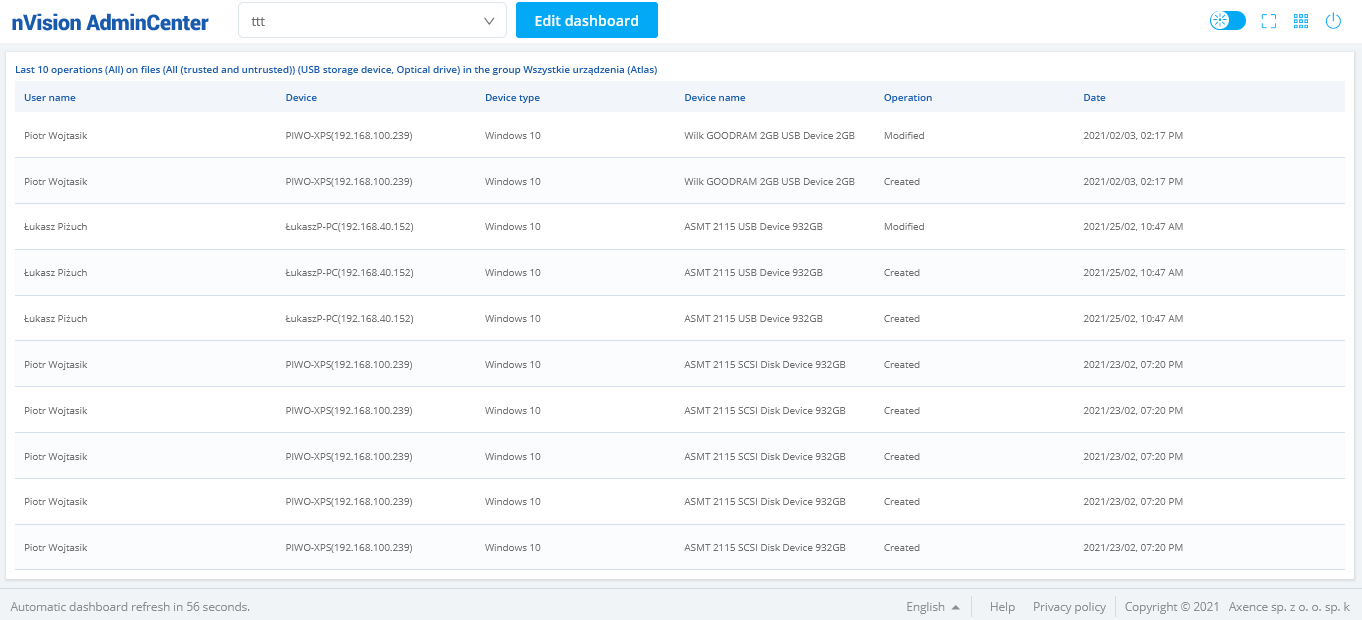Click the Device type column header
The width and height of the screenshot is (1362, 620).
512,98
